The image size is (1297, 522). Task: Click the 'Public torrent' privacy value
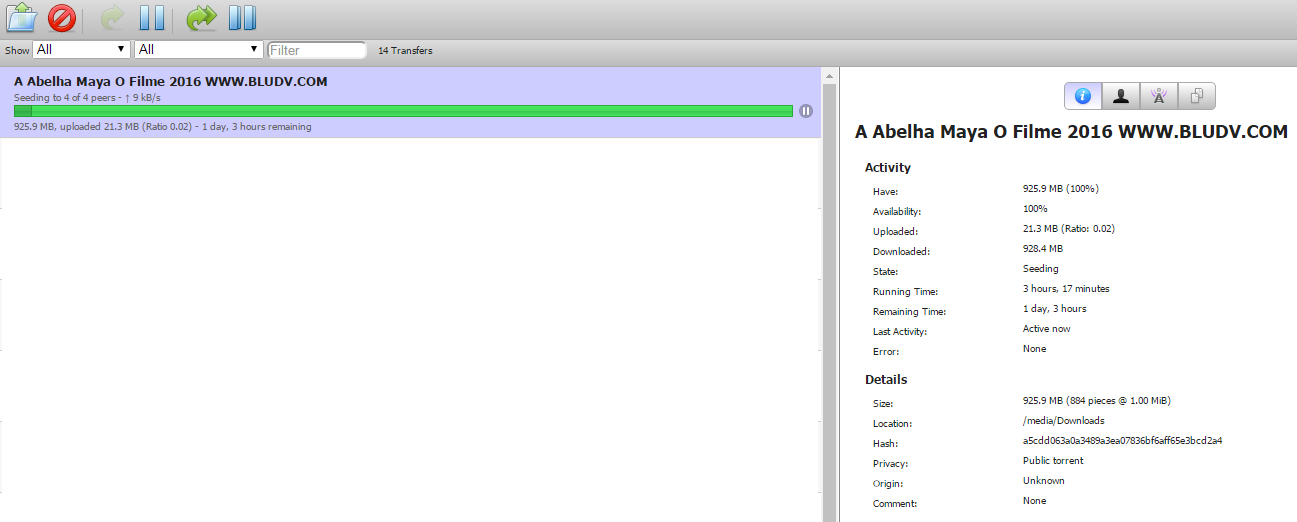(1053, 460)
